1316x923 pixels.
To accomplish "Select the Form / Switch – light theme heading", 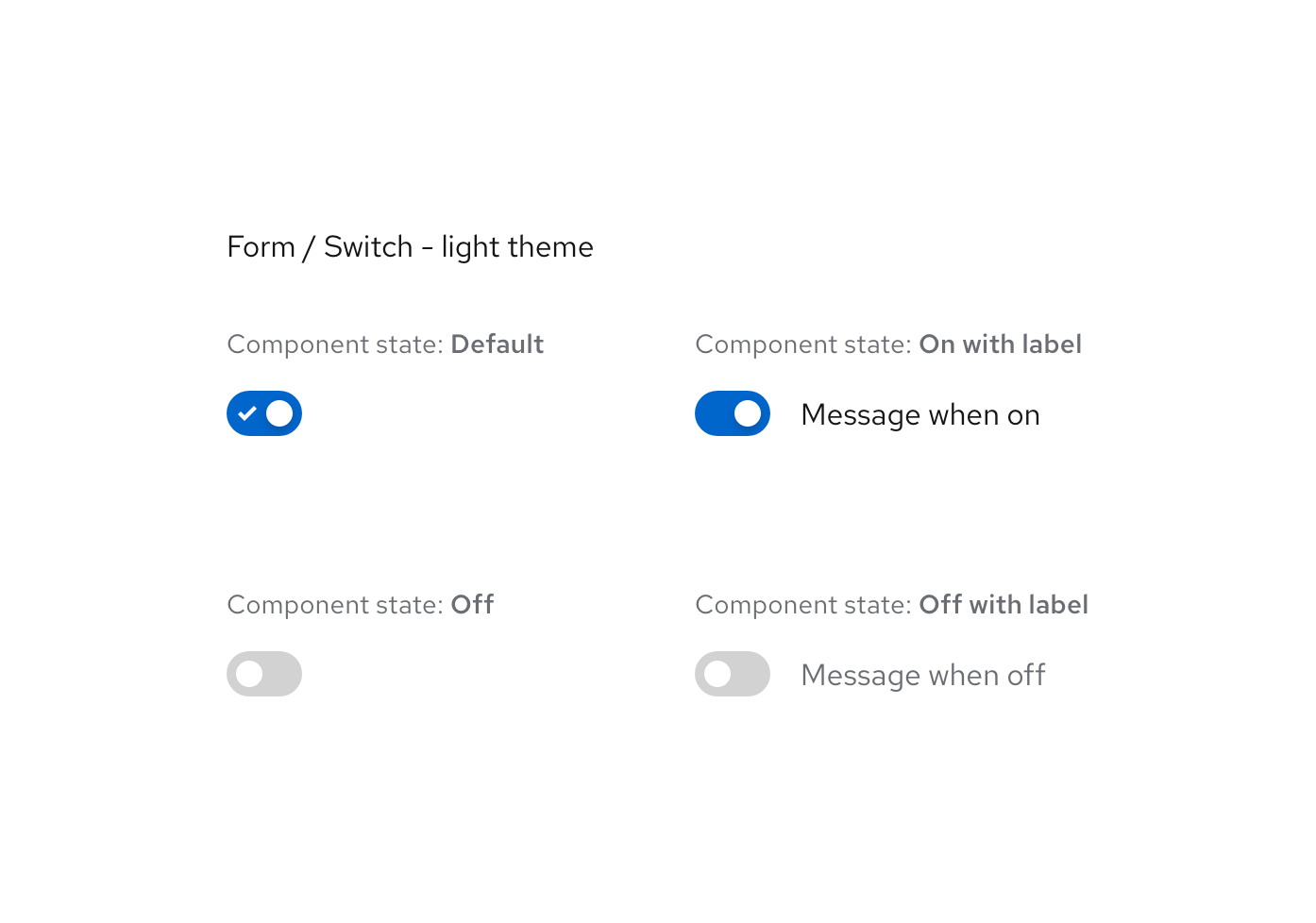I will (410, 246).
